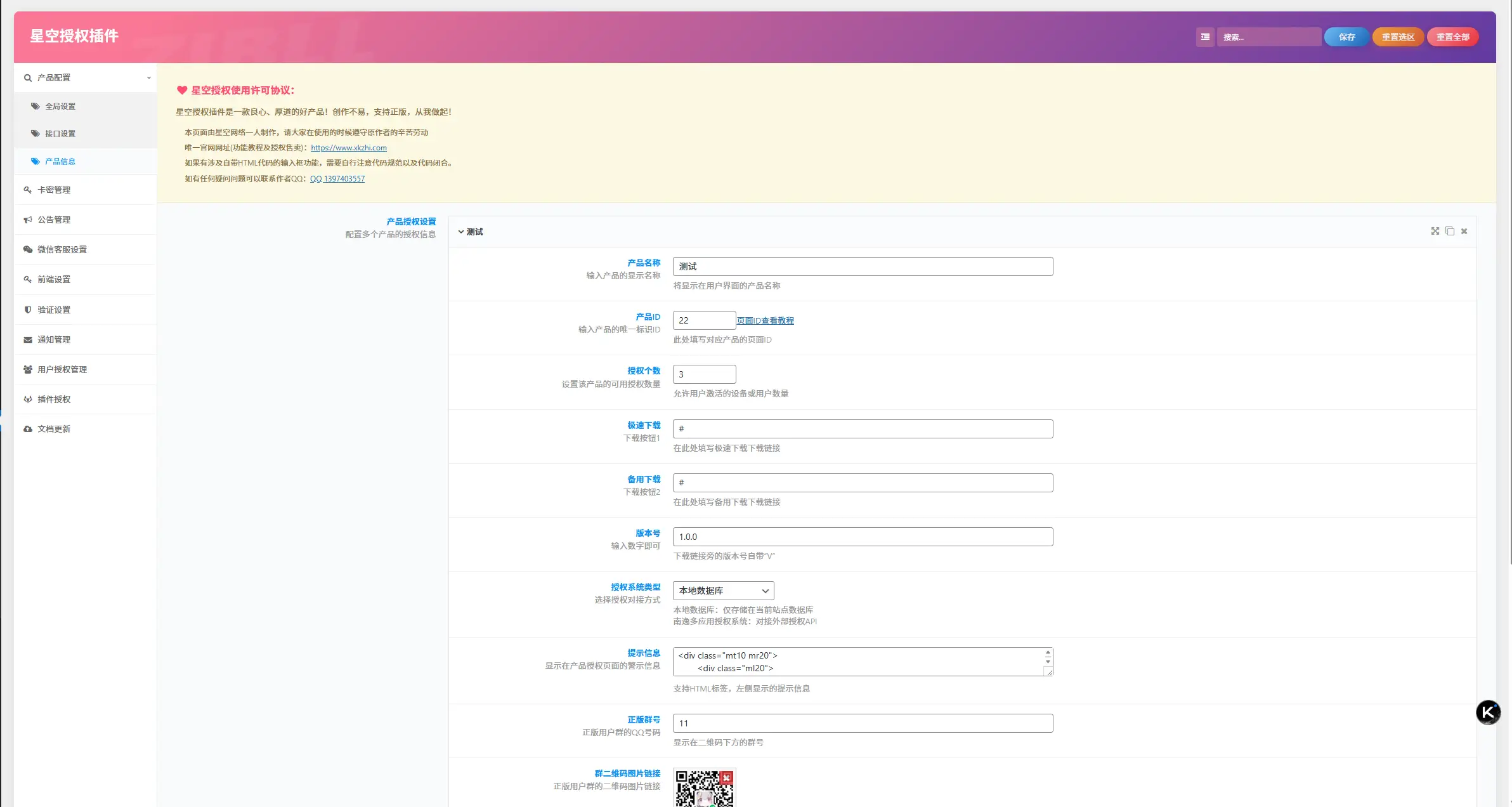Open 卡密管理 in the sidebar

point(54,190)
